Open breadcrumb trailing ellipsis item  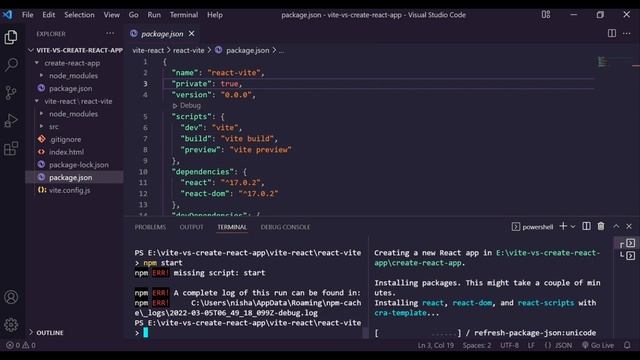click(x=282, y=51)
